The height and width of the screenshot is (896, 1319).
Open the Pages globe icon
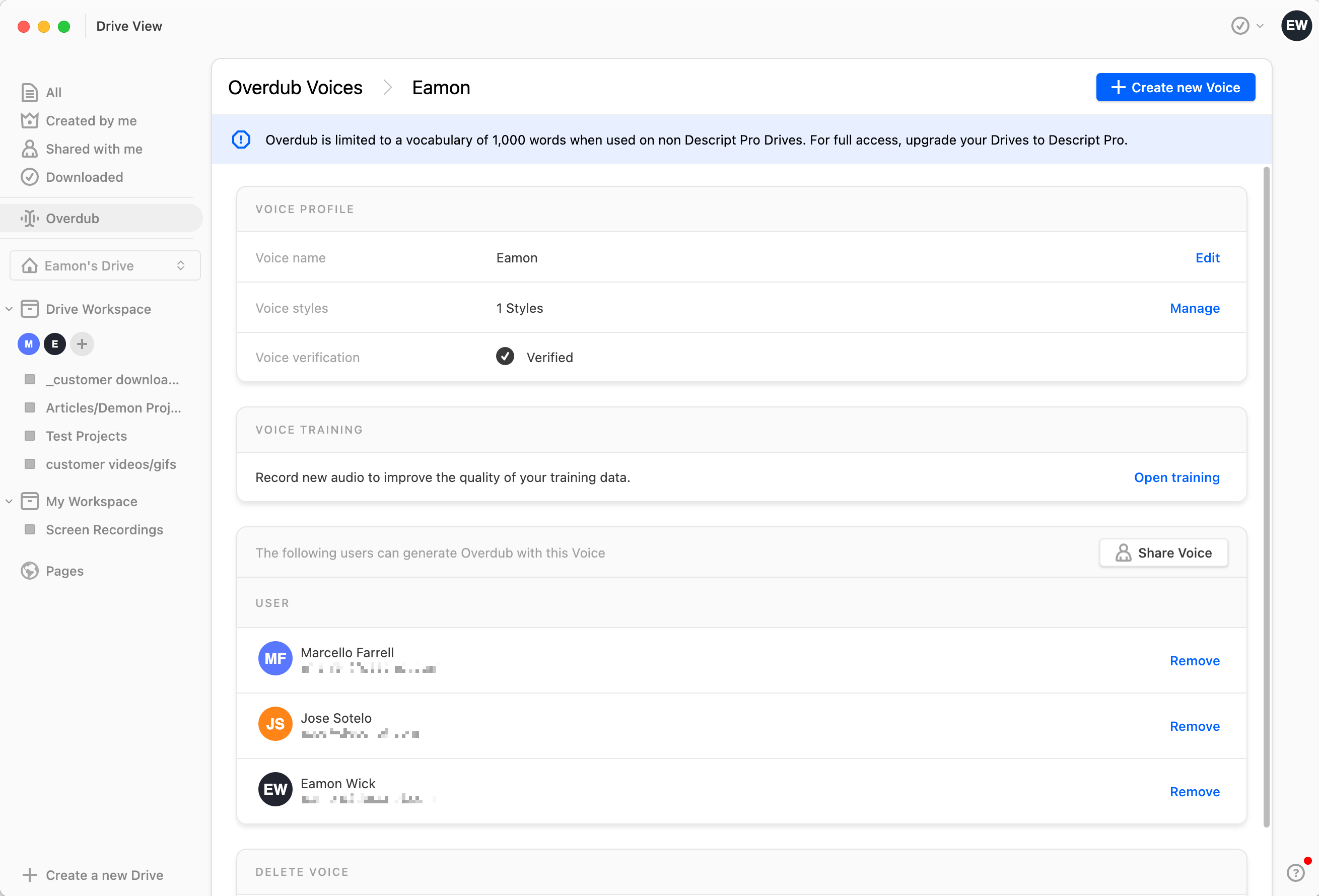[x=30, y=571]
